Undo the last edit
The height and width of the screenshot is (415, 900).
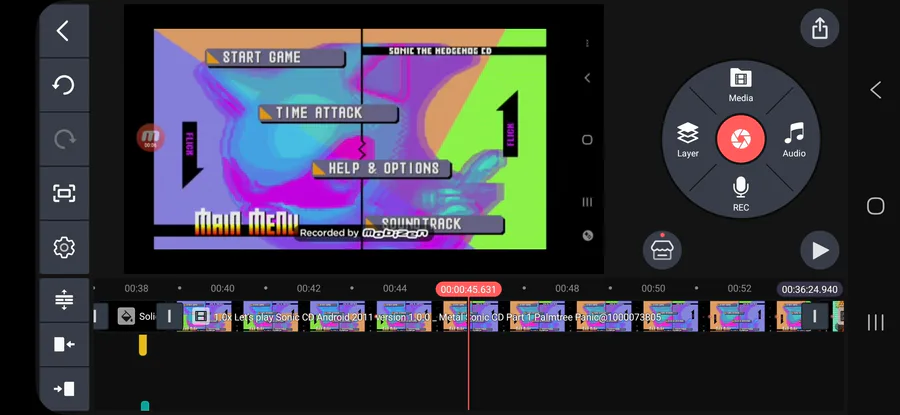pyautogui.click(x=63, y=86)
